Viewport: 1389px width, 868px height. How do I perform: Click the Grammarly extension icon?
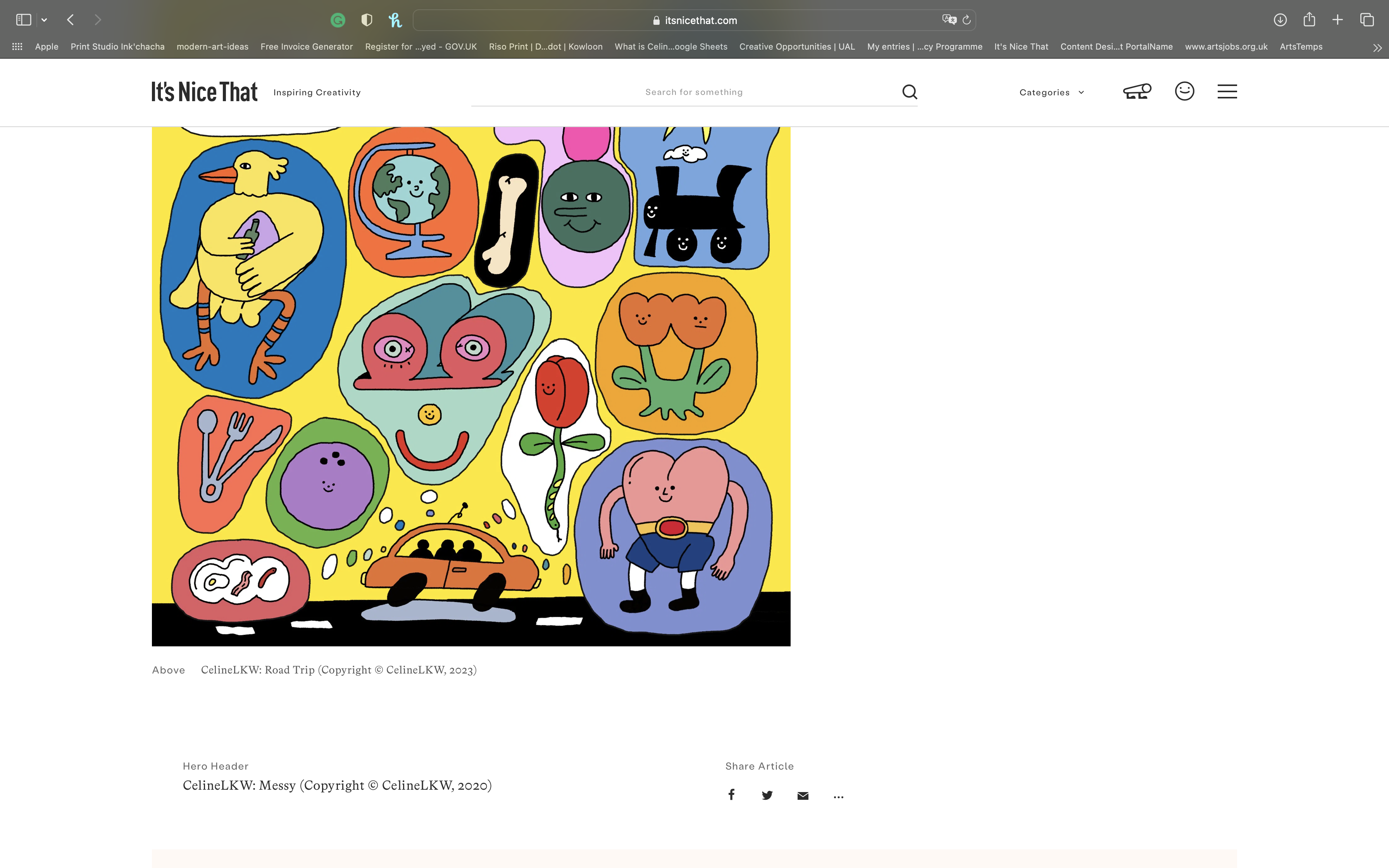pos(338,20)
